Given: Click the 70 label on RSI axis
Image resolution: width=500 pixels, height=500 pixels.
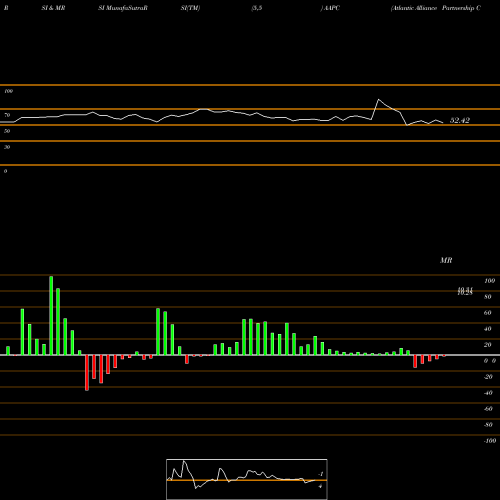Looking at the screenshot, I should coord(7,115).
